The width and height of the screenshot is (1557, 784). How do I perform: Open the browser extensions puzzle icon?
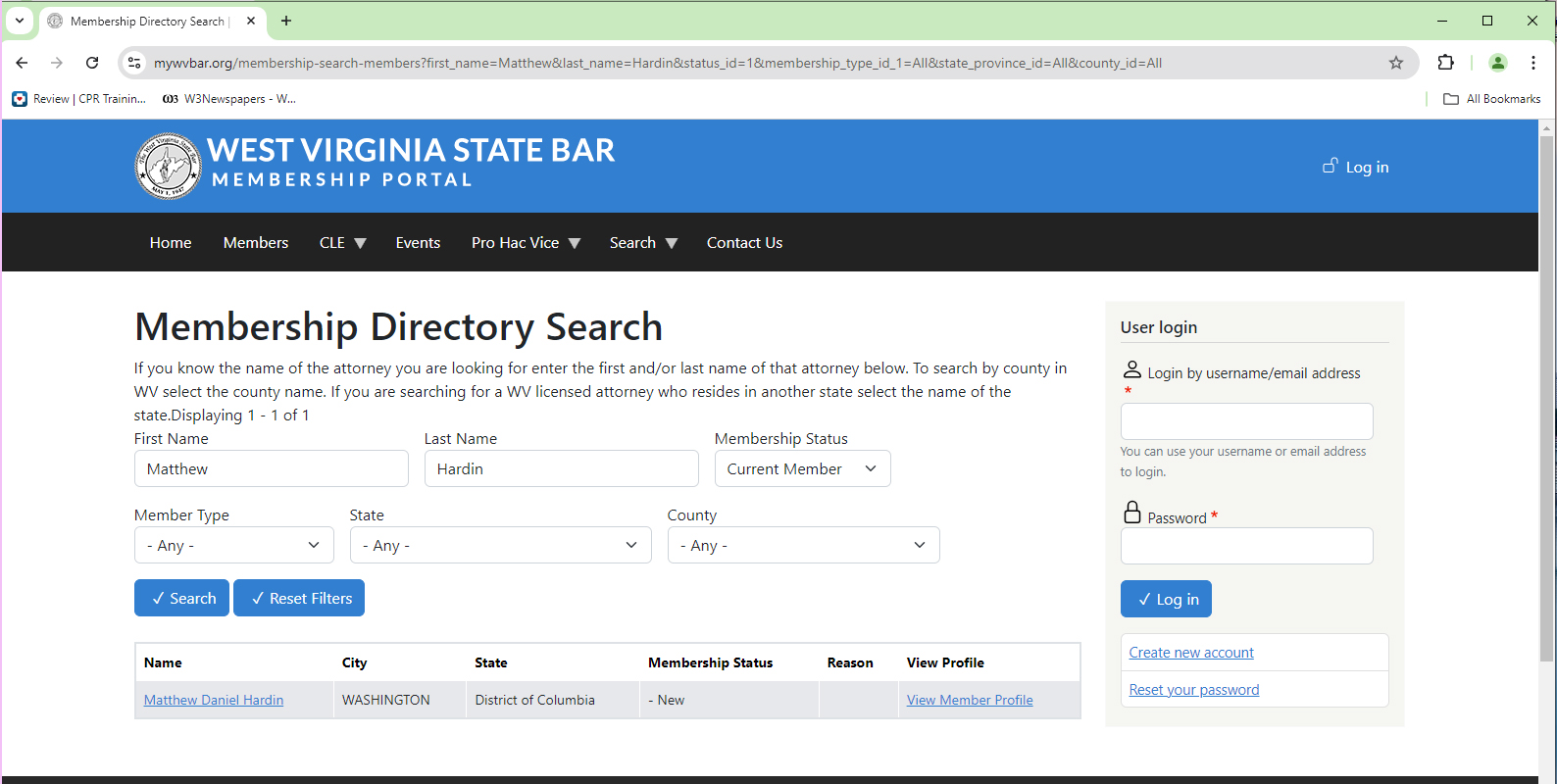click(x=1445, y=63)
